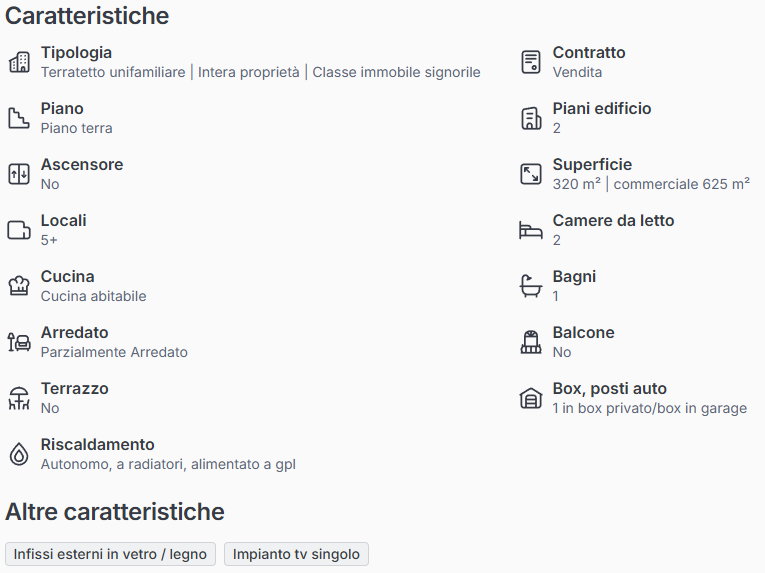Screen dimensions: 765x573
Task: Click the garage icon for Box, posti auto
Action: (531, 398)
